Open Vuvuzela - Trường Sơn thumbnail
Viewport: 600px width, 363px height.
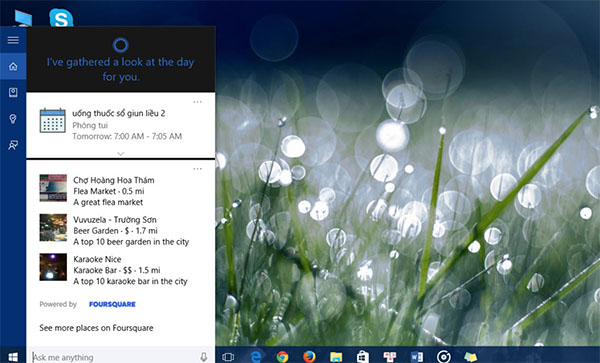53,228
